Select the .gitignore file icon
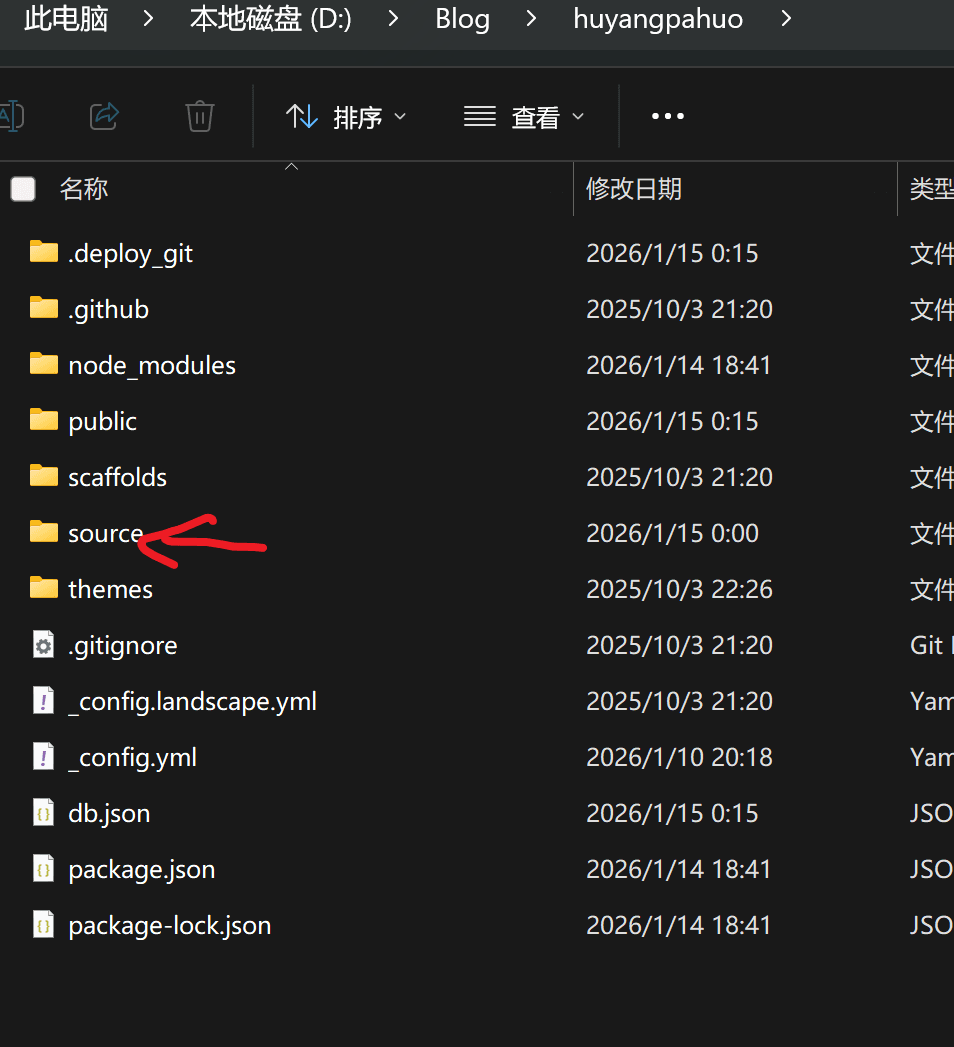The width and height of the screenshot is (954, 1047). coord(43,646)
